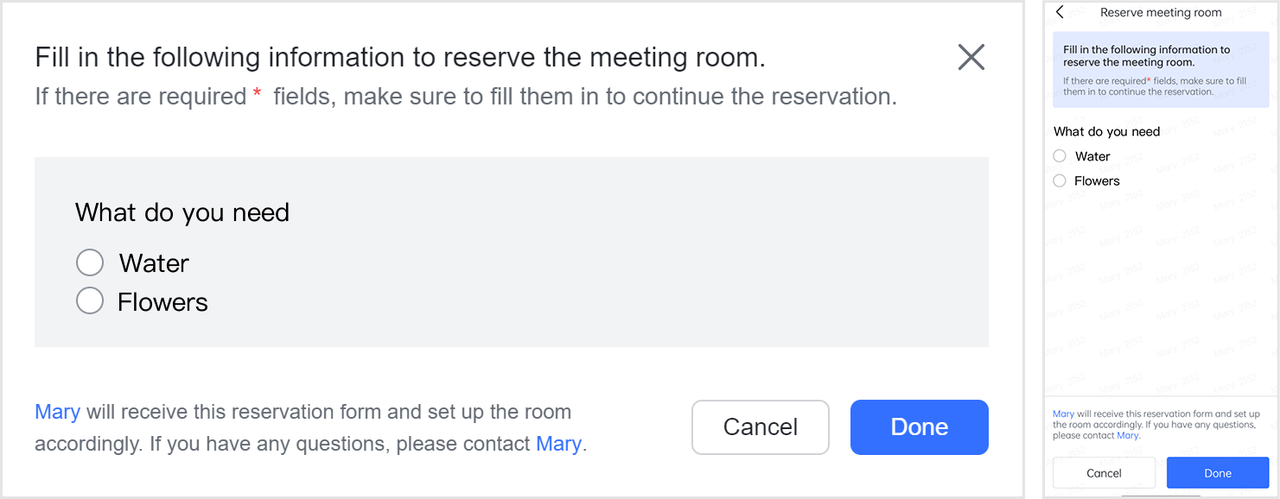This screenshot has height=499, width=1280.
Task: Tap Mary after "please contact" in mobile view
Action: [x=1128, y=436]
